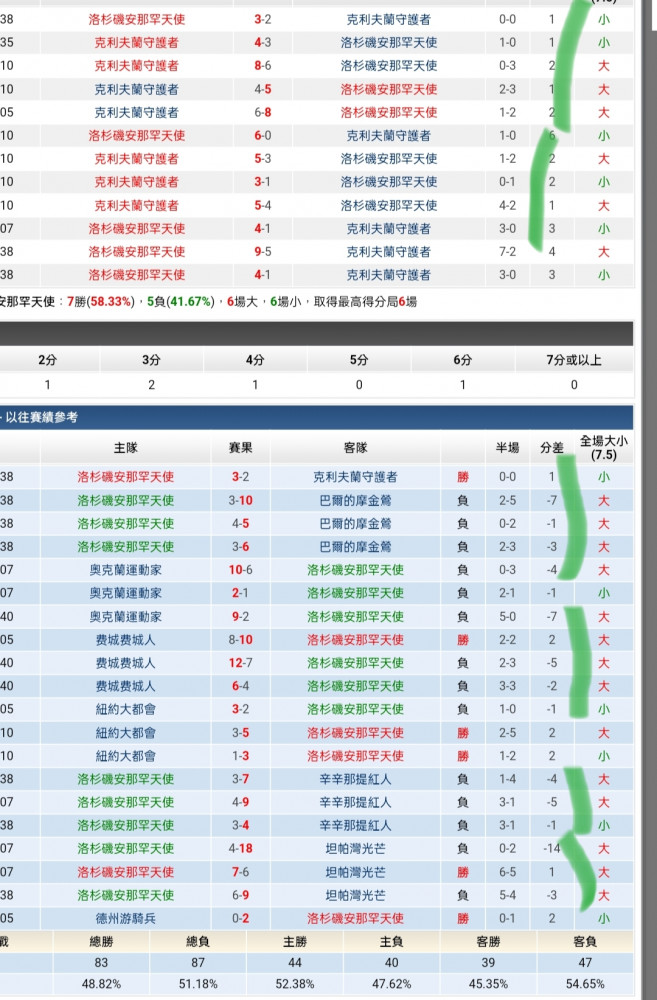Select the 4-3 score cell
This screenshot has width=657, height=1000.
coord(263,43)
